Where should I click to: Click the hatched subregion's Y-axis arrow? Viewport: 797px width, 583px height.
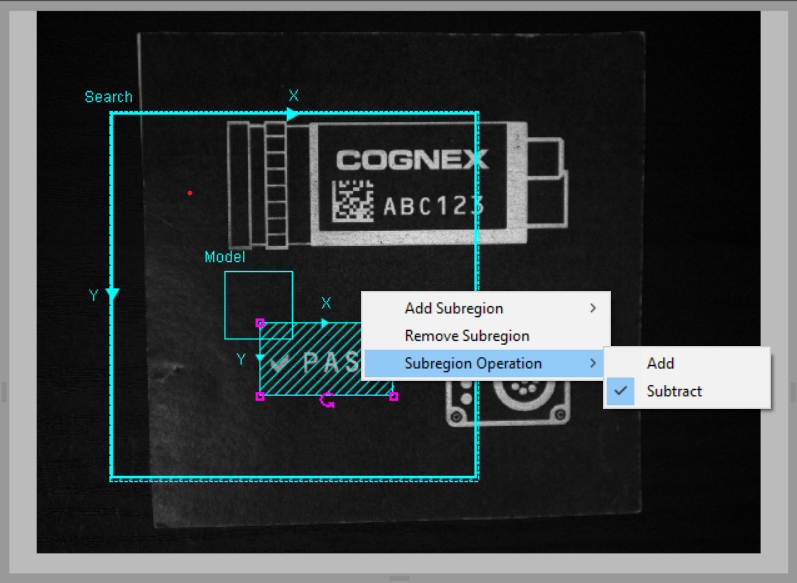coord(260,357)
